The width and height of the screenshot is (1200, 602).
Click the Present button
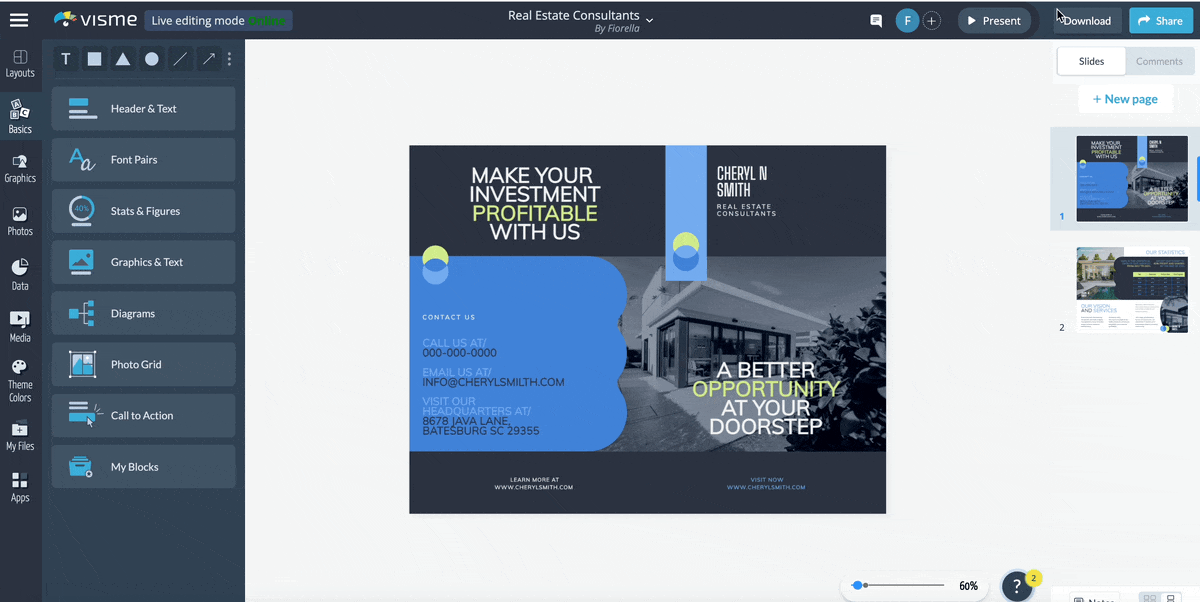(x=994, y=20)
